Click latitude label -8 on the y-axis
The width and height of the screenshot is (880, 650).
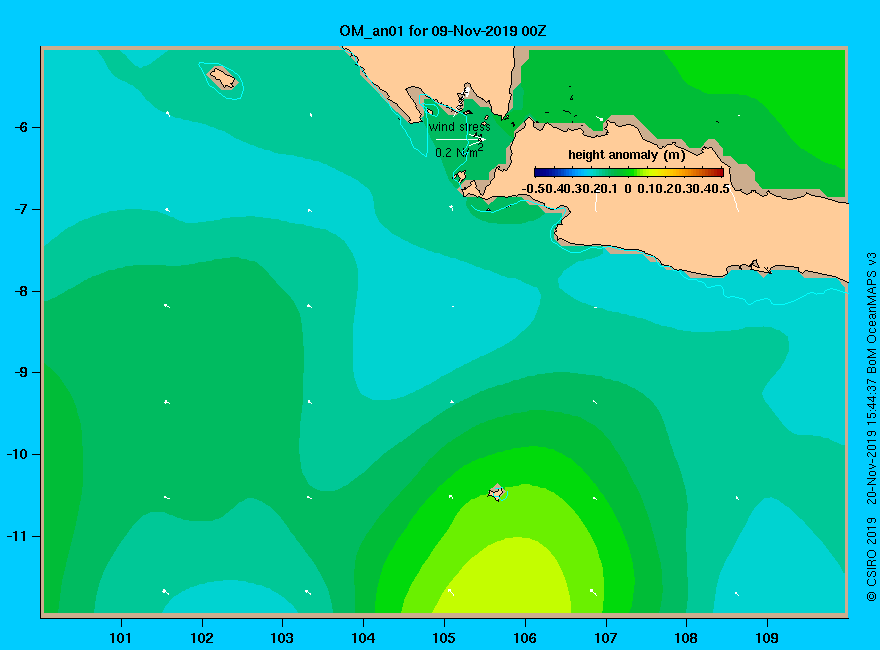21,291
